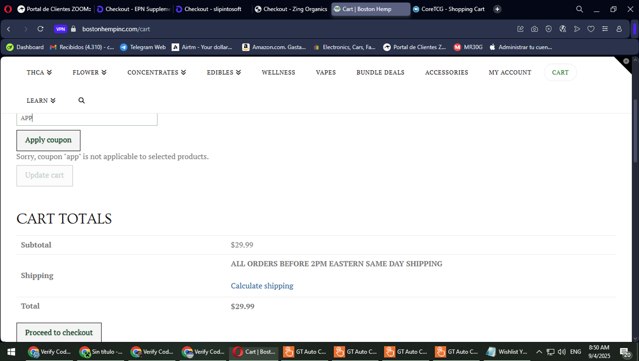The height and width of the screenshot is (361, 639).
Task: Click the browser tab search magnifier
Action: click(x=579, y=9)
